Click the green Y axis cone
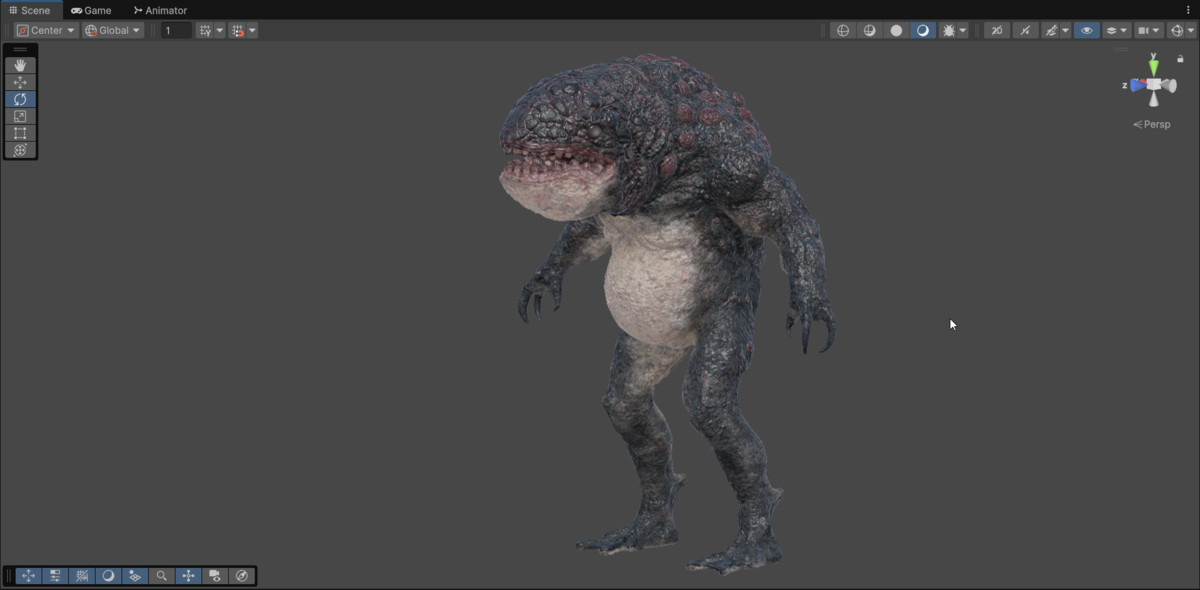Viewport: 1200px width, 590px height. 1154,67
